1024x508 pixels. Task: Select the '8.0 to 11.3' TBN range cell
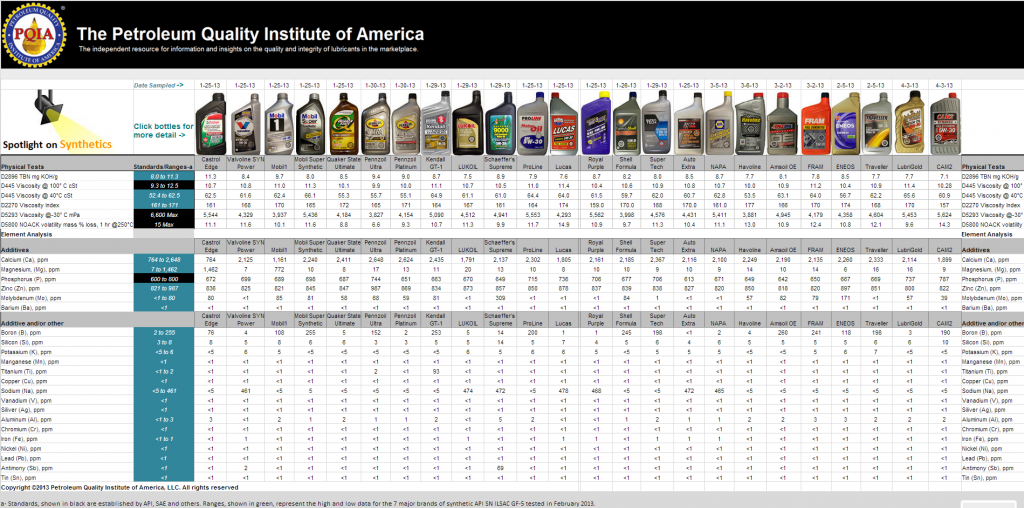[x=164, y=176]
